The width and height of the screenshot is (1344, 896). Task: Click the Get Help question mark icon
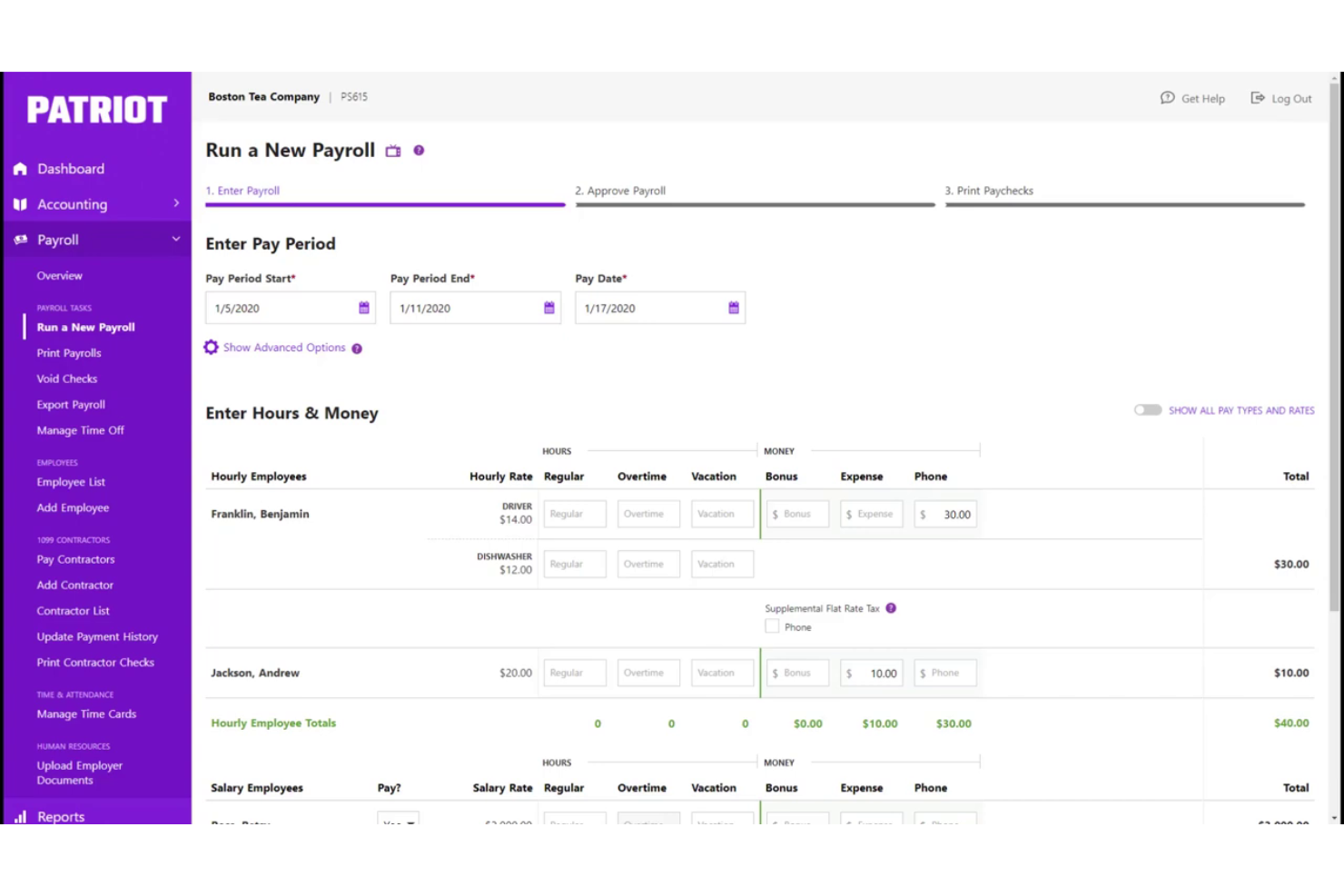tap(1168, 97)
